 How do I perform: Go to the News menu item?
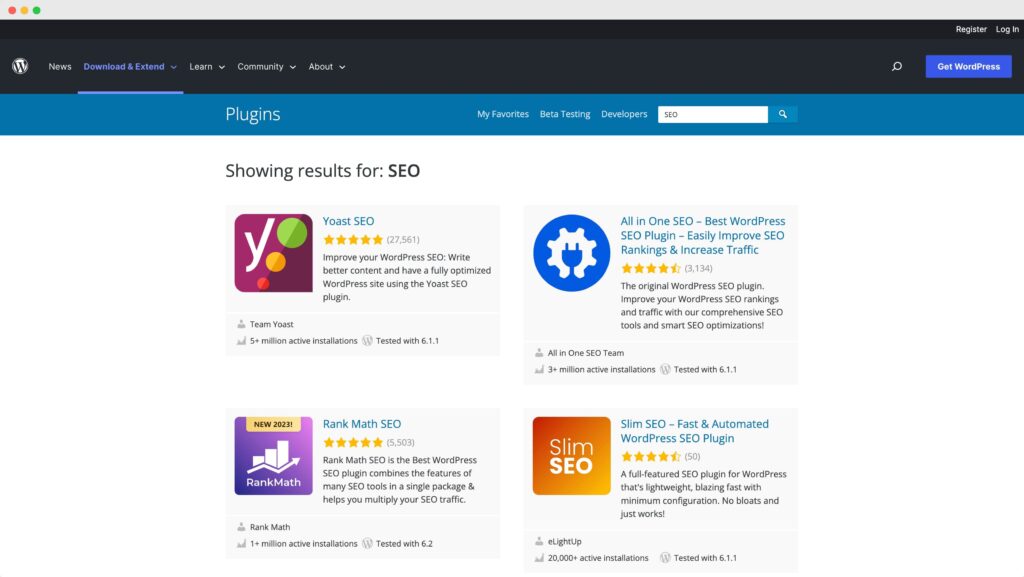tap(59, 67)
